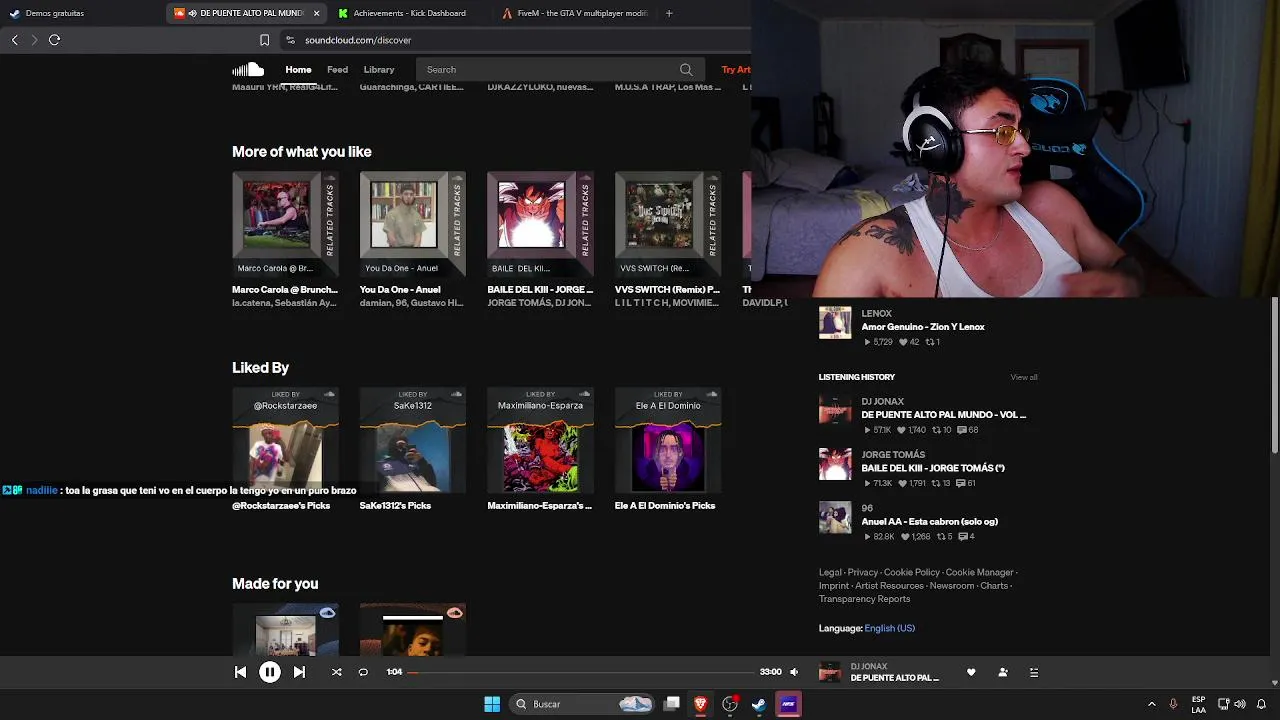Open You Da One - Anuel cover
This screenshot has height=720, width=1280.
[x=413, y=225]
